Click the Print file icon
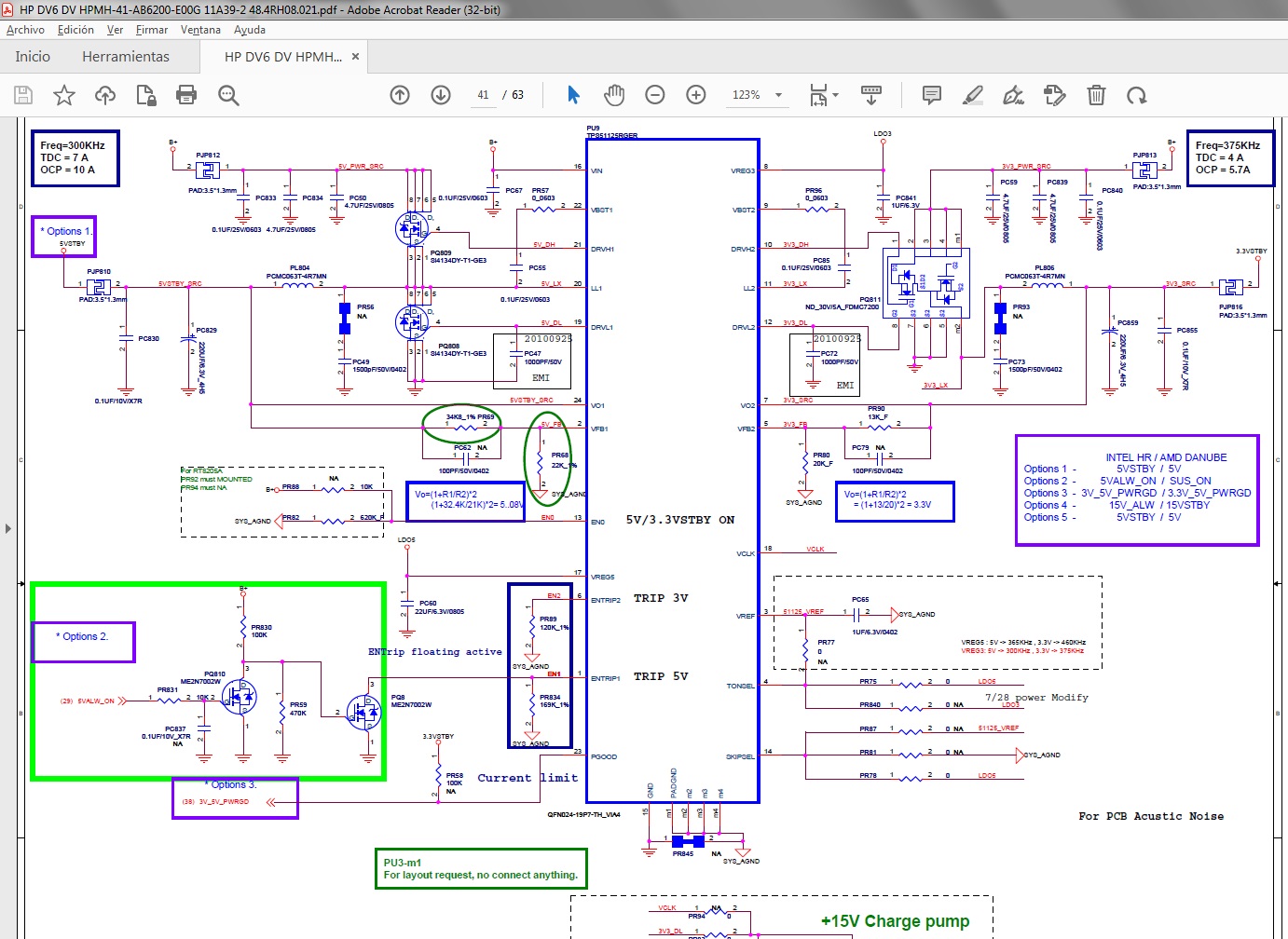Screen dimensions: 1288x939 coord(186,95)
